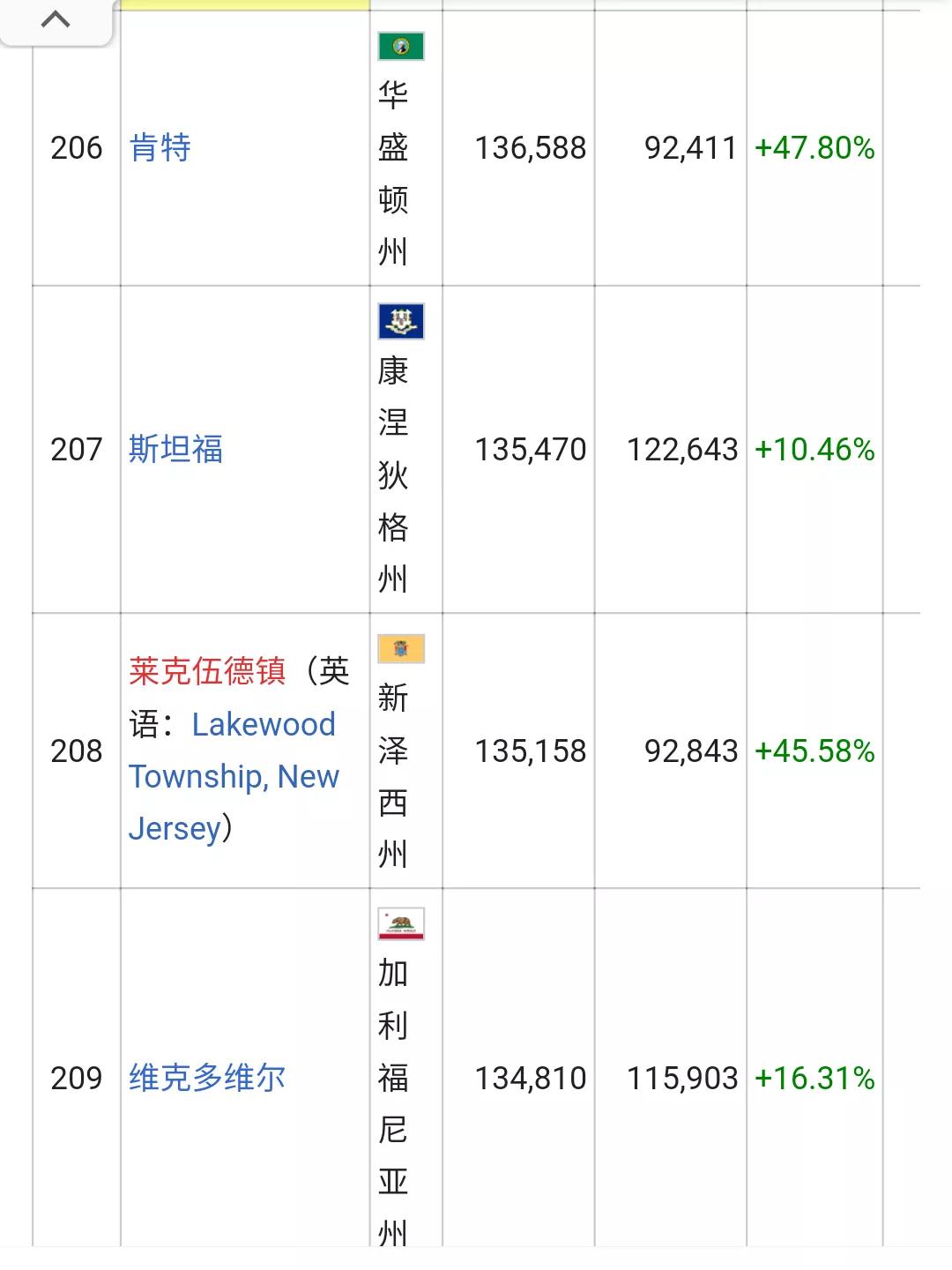Select earlier population 122,643

682,449
